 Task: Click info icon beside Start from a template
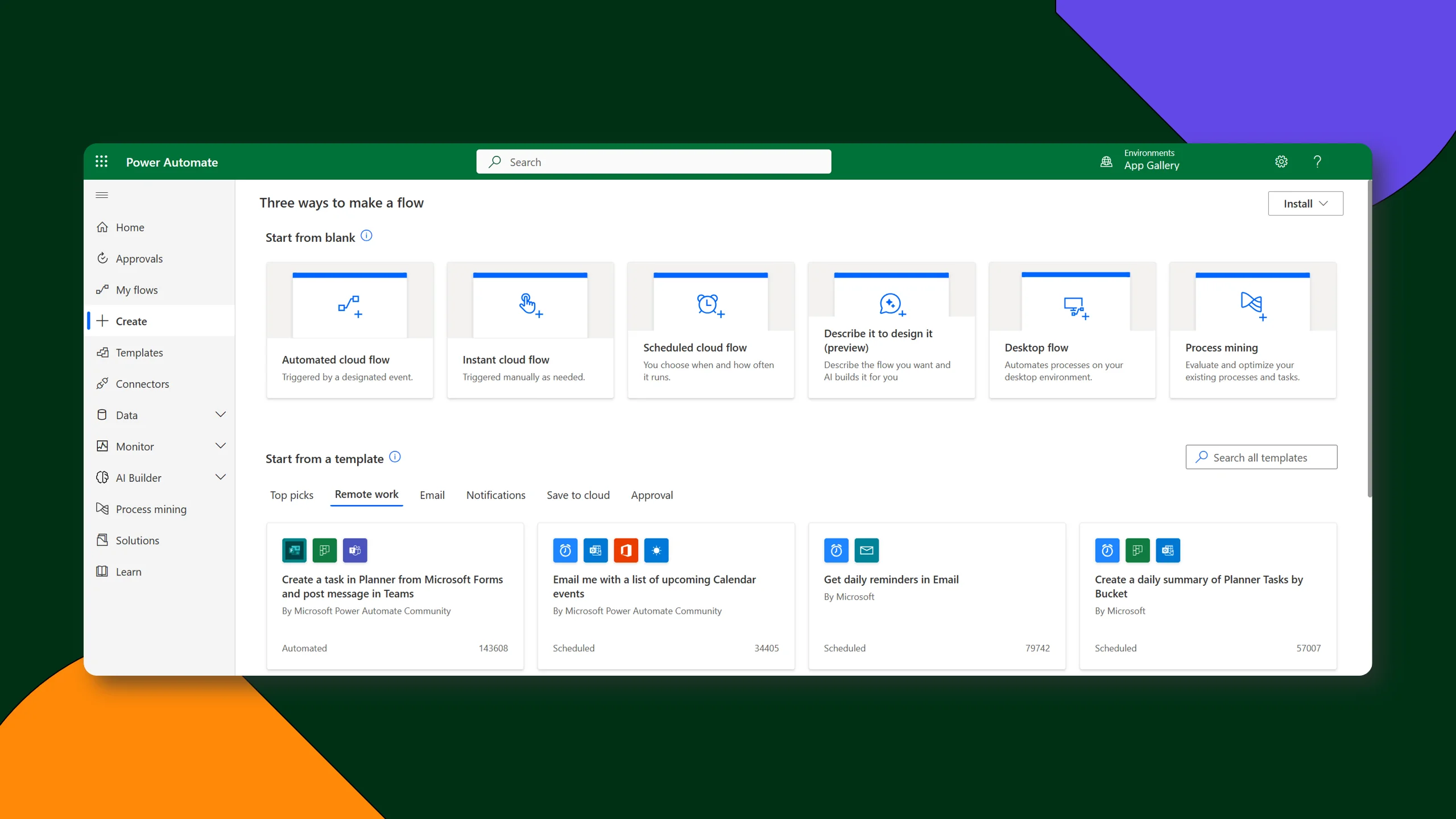pos(395,457)
